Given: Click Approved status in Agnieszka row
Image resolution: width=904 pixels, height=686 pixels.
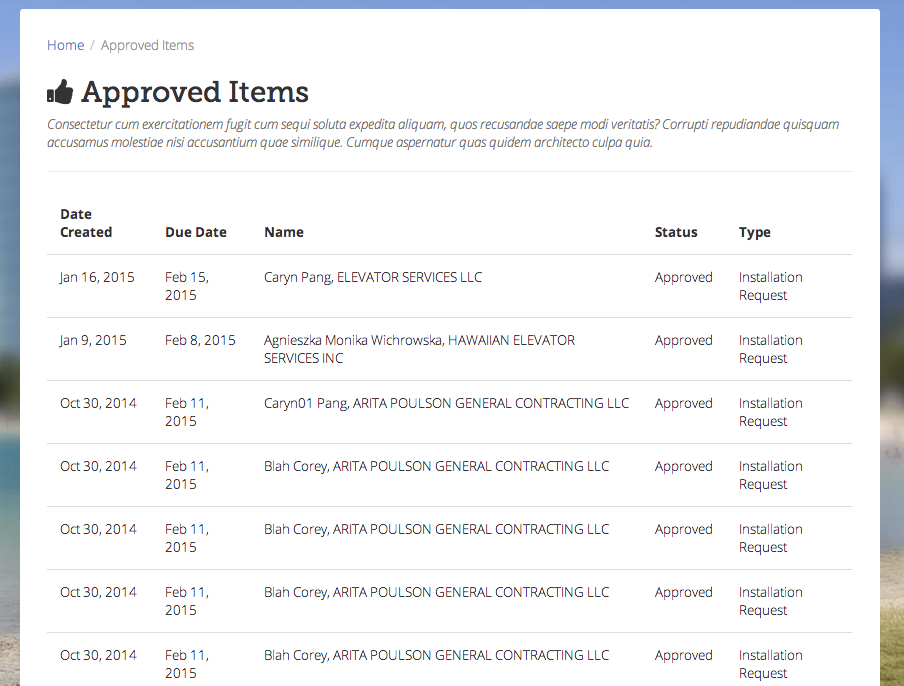Looking at the screenshot, I should pyautogui.click(x=683, y=340).
